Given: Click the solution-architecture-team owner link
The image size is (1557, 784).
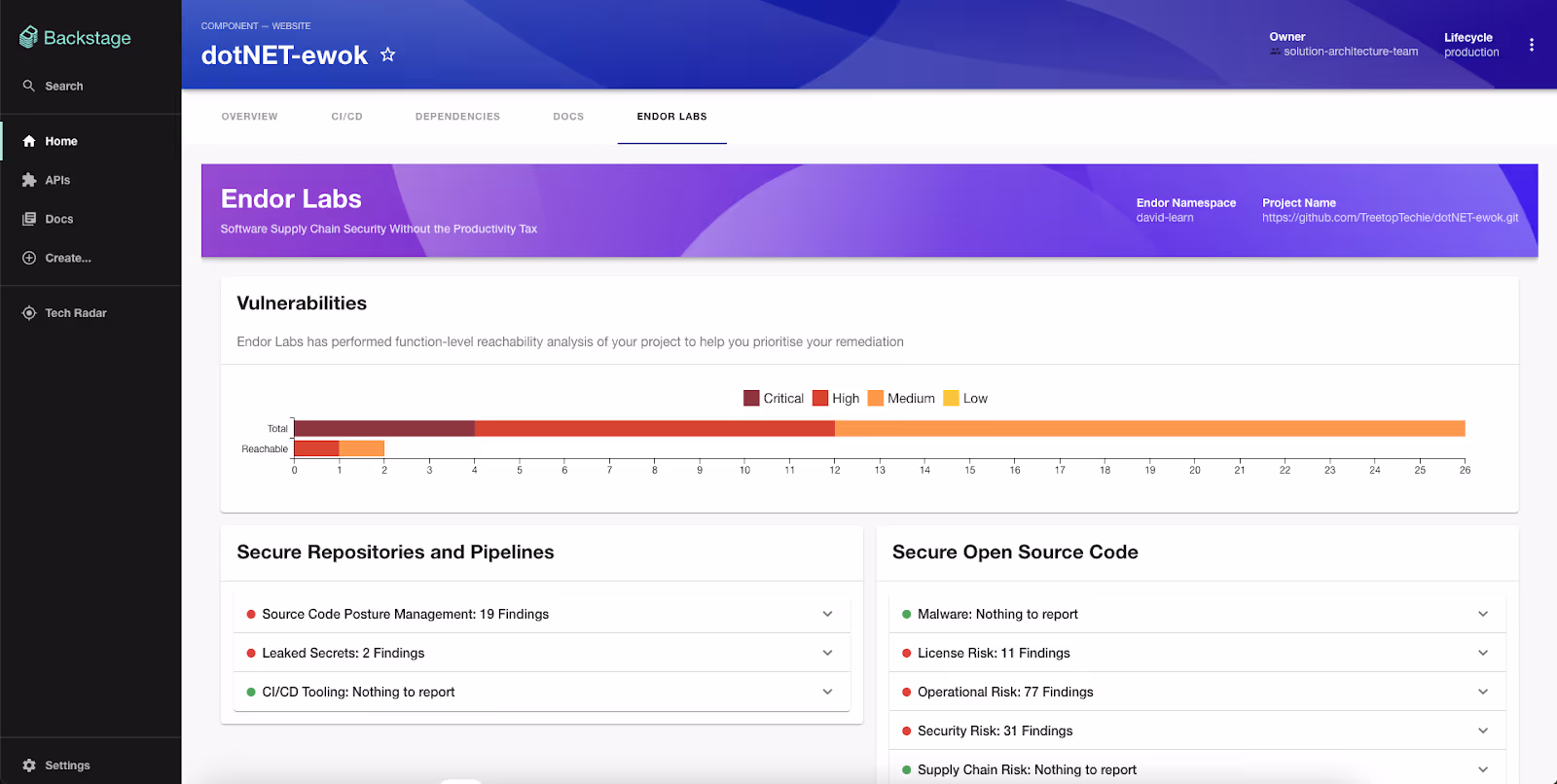Looking at the screenshot, I should [1351, 52].
